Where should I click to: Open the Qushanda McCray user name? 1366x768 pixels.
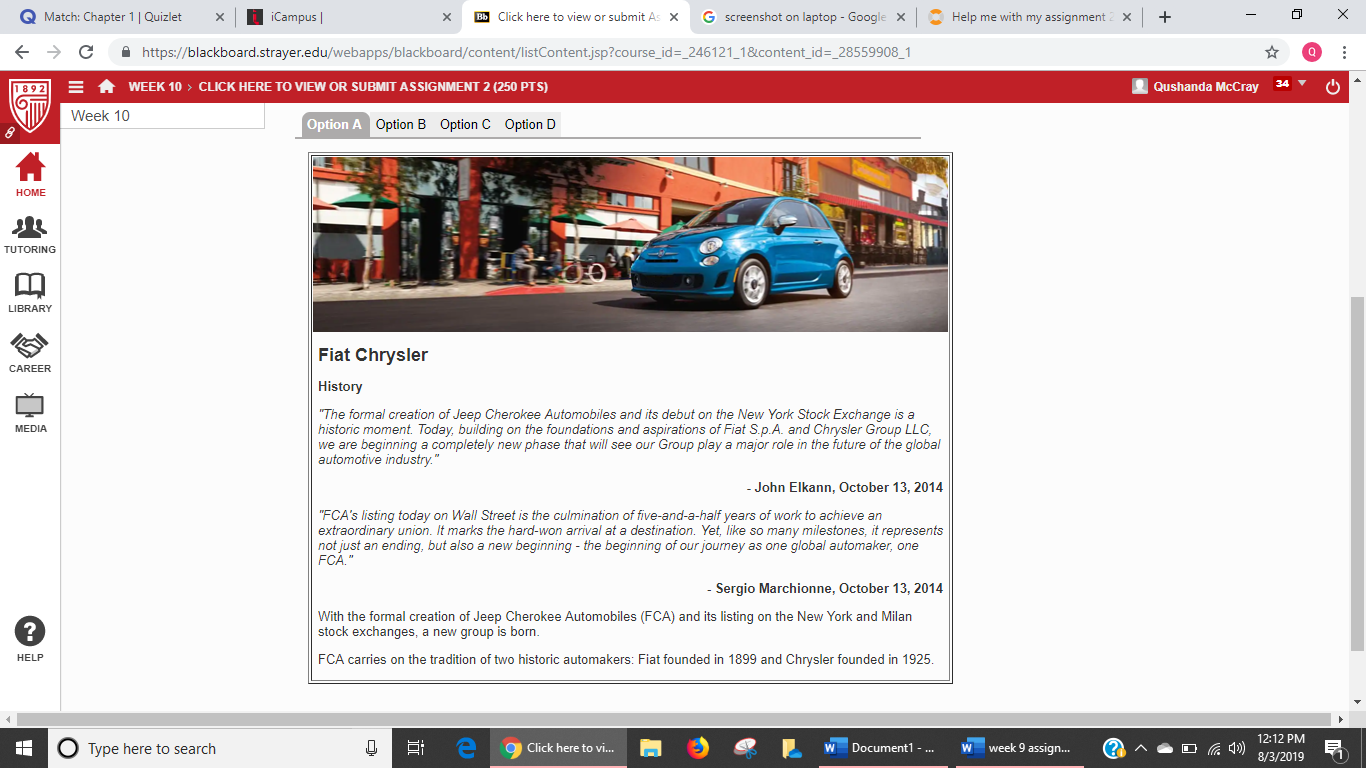coord(1206,87)
